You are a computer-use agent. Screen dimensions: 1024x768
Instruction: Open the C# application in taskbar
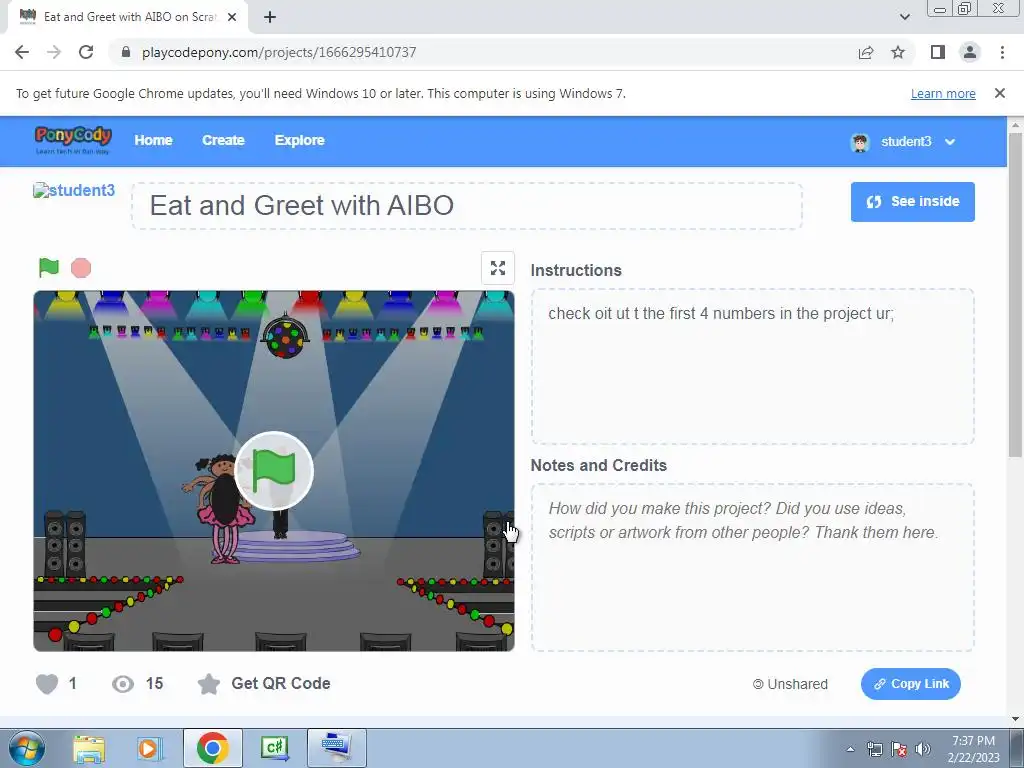coord(275,748)
